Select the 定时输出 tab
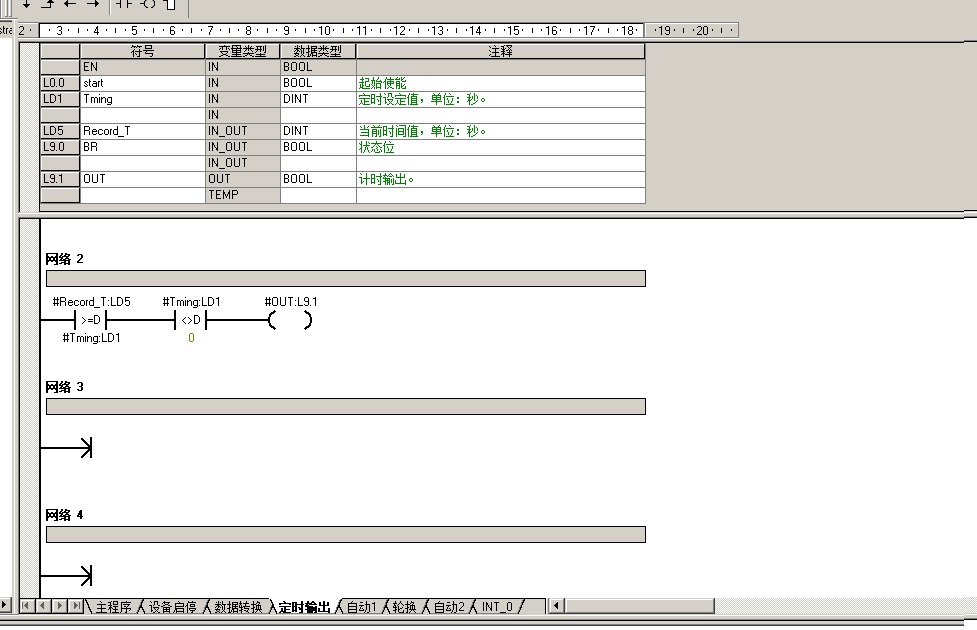977x630 pixels. click(304, 606)
